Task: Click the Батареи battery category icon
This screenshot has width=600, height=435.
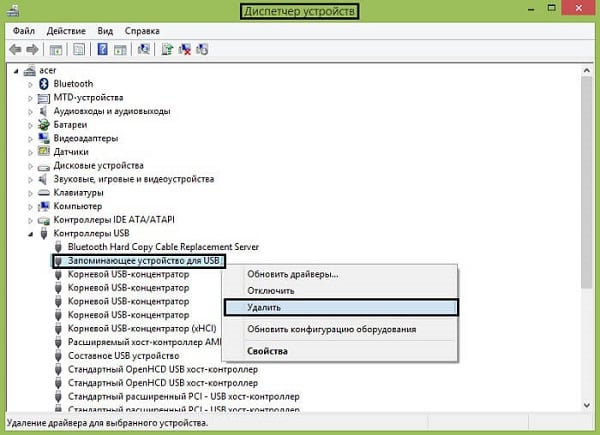Action: 43,125
